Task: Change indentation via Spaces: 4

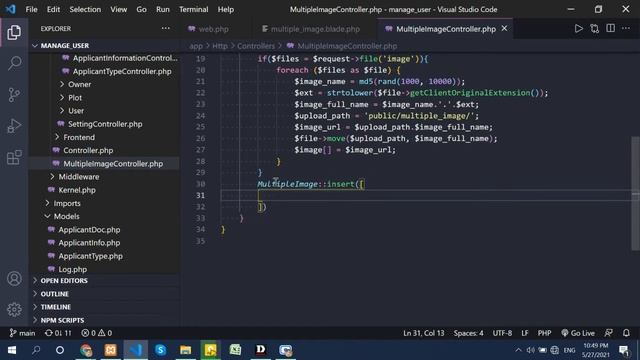Action: (468, 333)
